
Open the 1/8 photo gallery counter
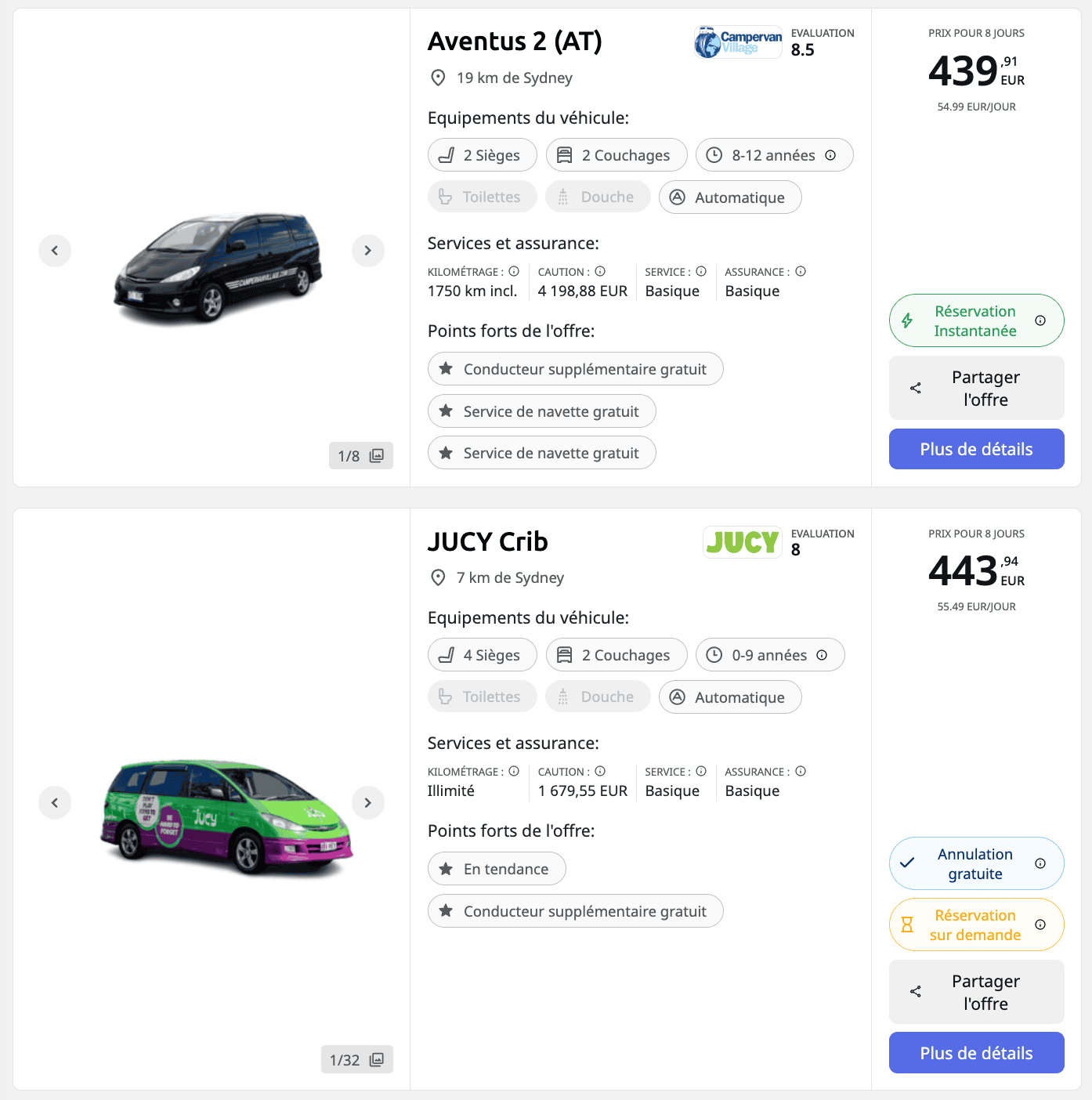(360, 455)
